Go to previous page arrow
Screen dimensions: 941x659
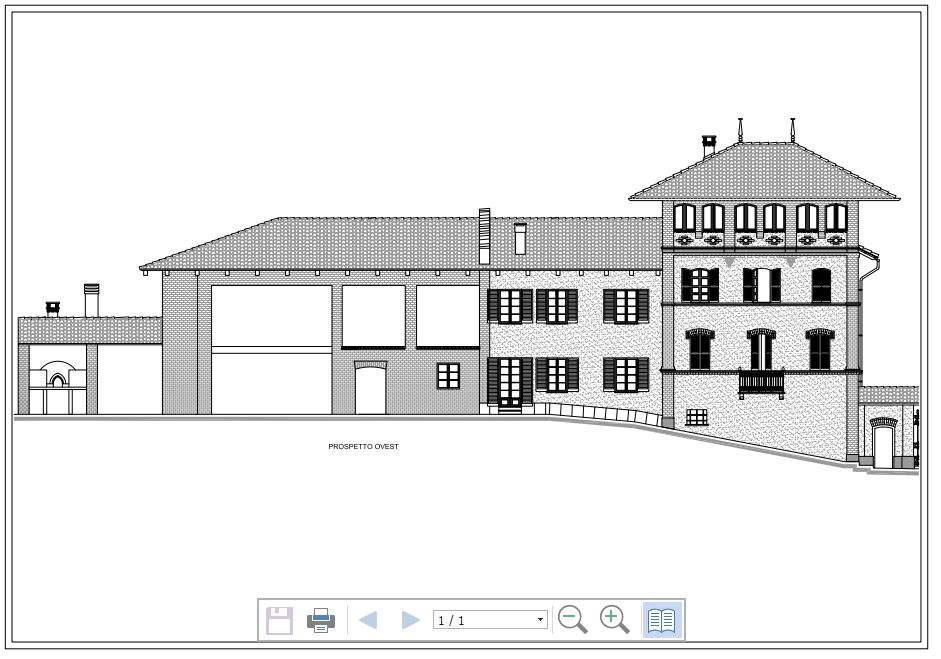point(368,620)
